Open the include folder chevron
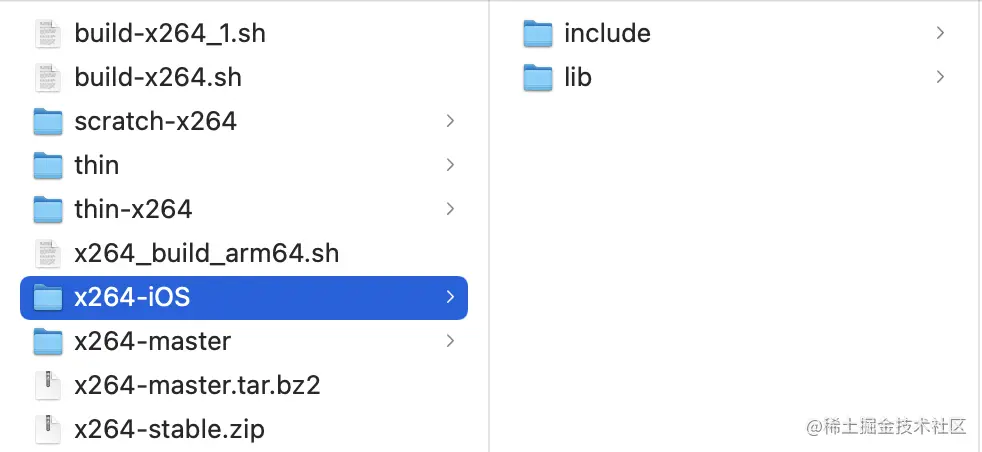 940,33
